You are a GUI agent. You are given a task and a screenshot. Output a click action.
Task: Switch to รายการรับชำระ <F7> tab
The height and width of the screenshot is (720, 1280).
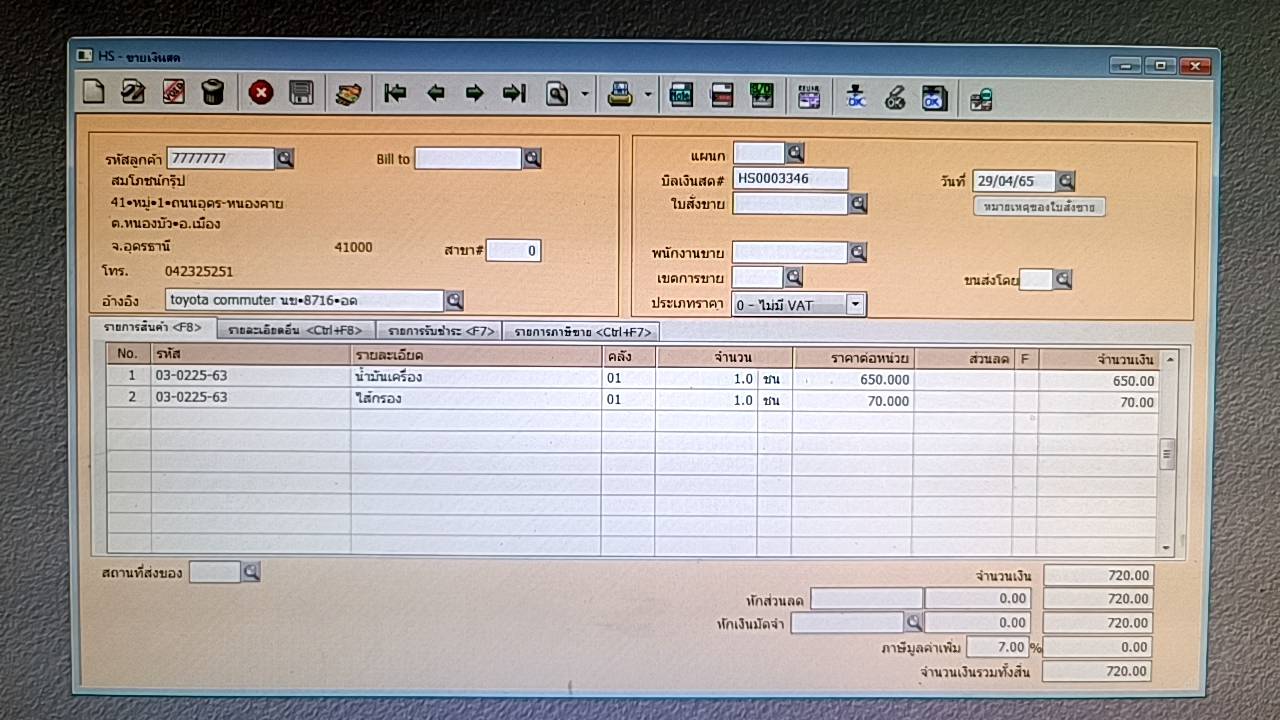[x=440, y=331]
